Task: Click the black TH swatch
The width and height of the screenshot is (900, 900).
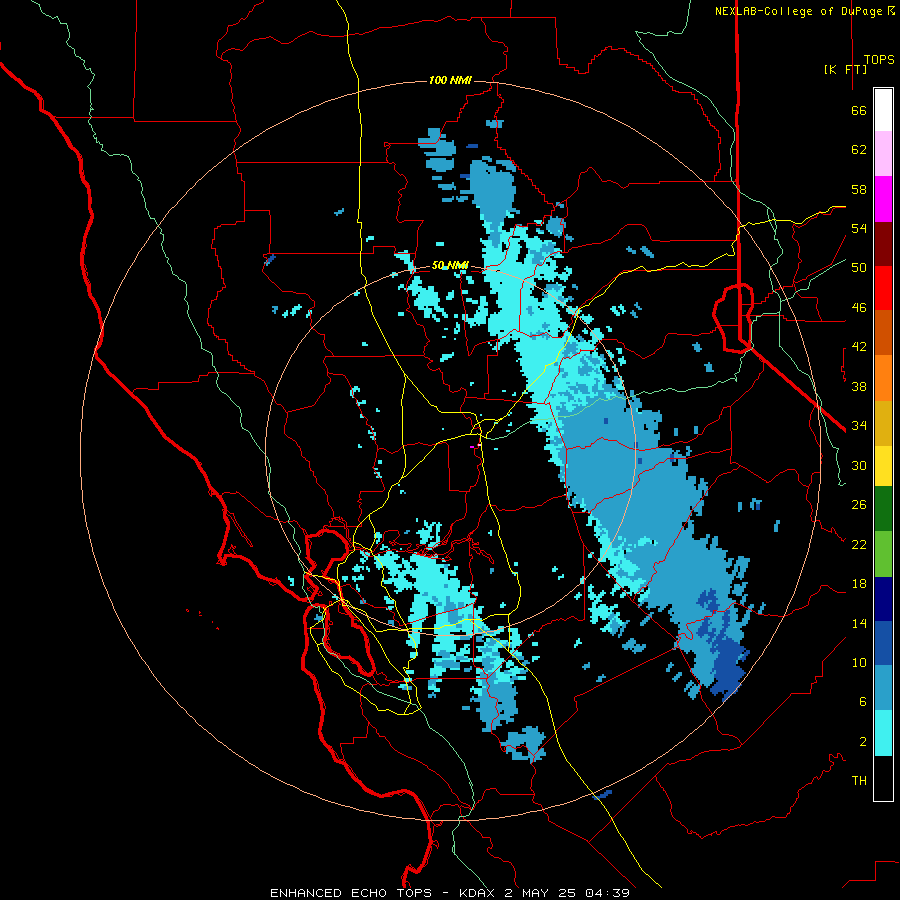Action: click(x=883, y=778)
